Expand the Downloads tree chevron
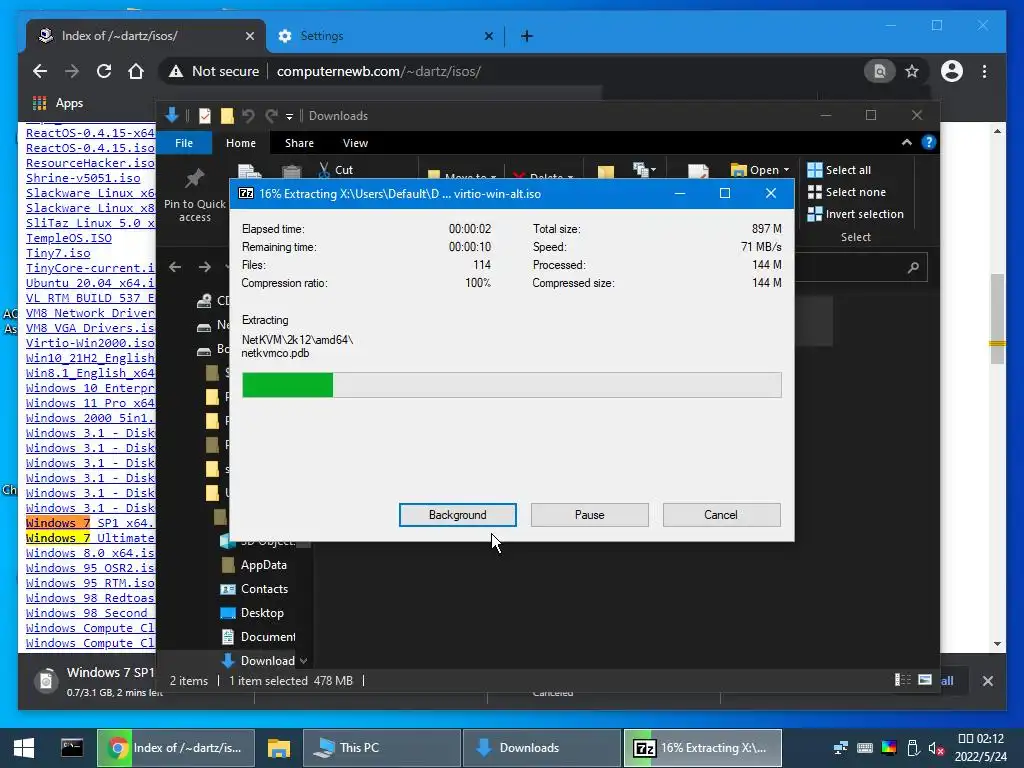The image size is (1024, 768). [304, 661]
